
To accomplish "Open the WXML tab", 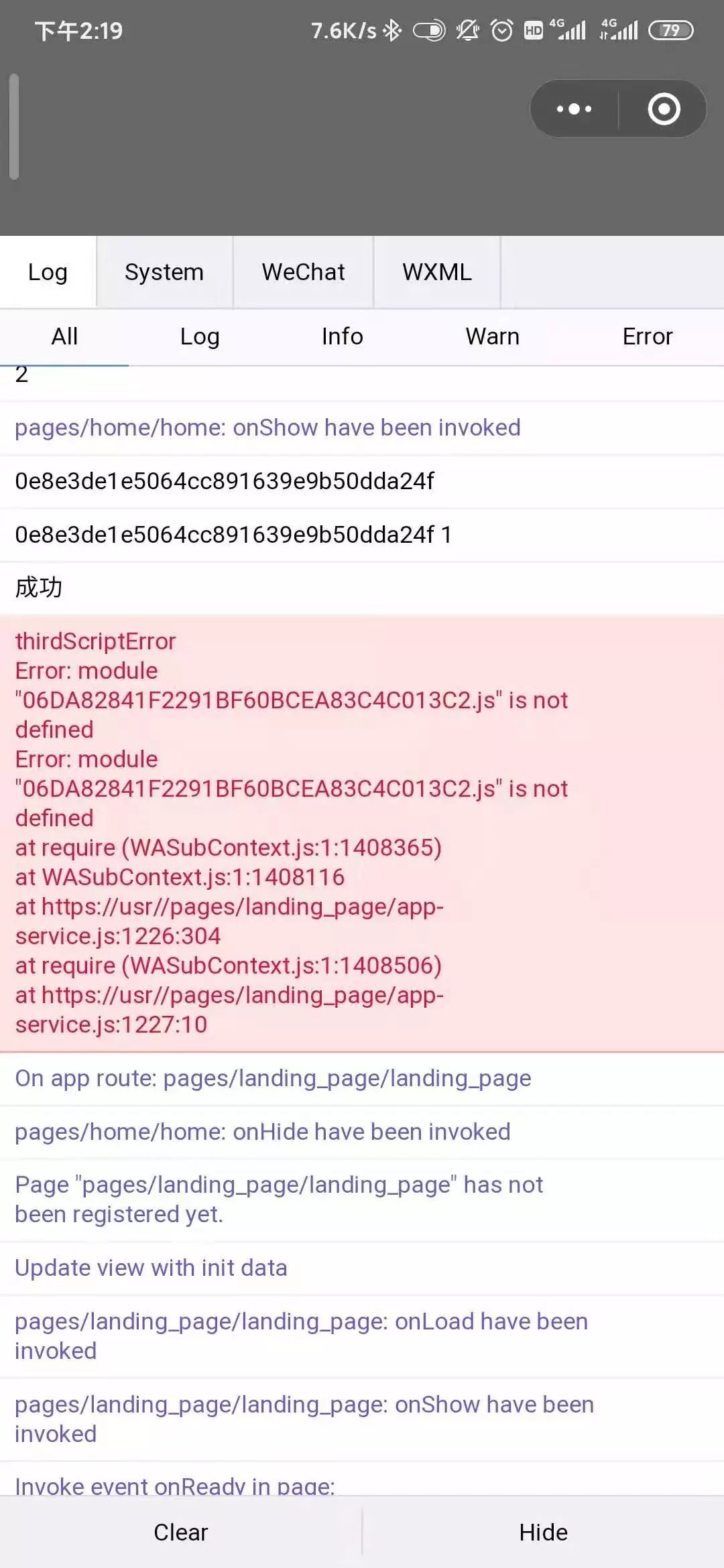I will point(437,272).
